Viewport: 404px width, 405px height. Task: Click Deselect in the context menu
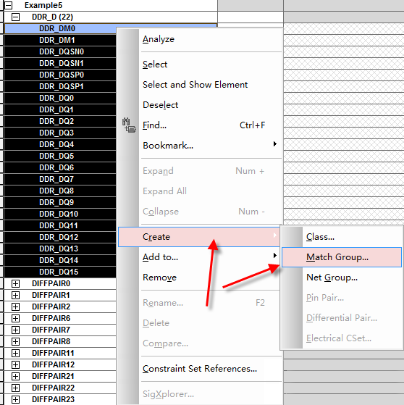160,105
